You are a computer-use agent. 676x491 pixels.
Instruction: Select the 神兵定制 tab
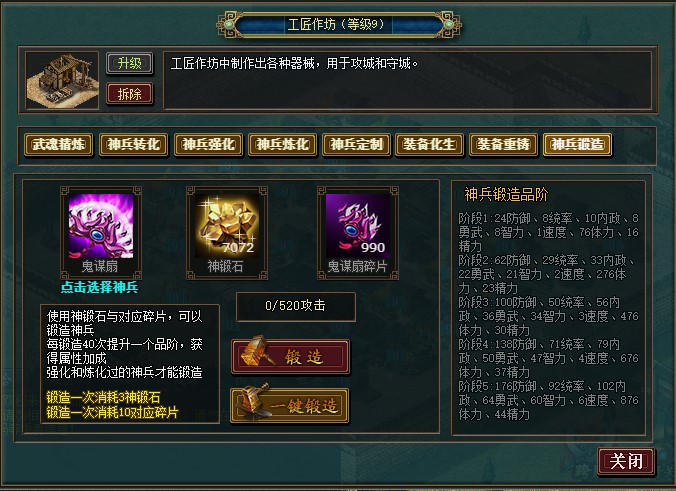click(x=357, y=144)
